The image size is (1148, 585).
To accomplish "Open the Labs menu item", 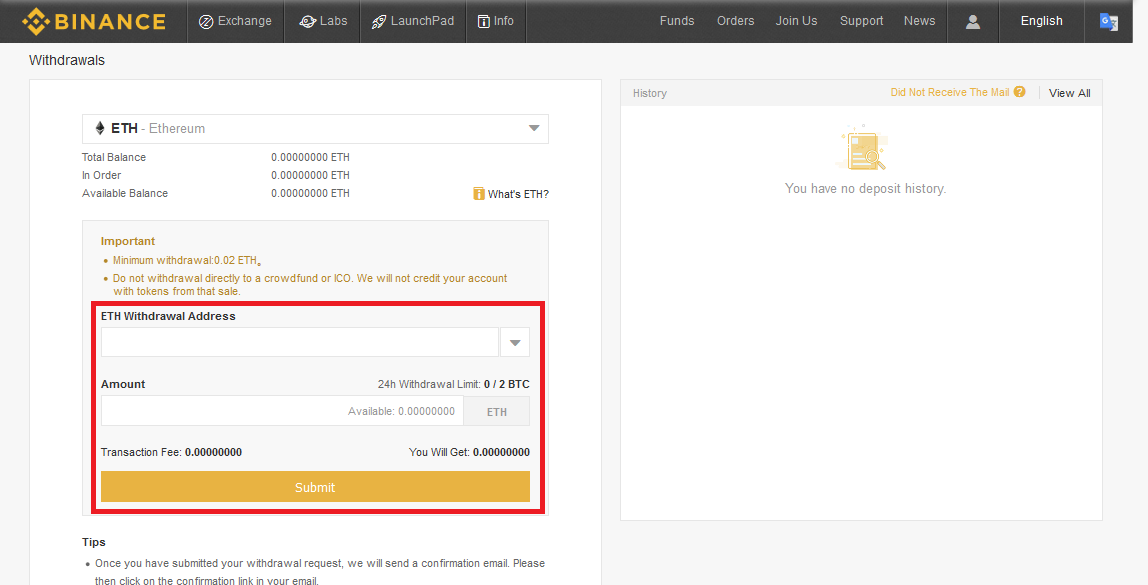I will [x=323, y=21].
